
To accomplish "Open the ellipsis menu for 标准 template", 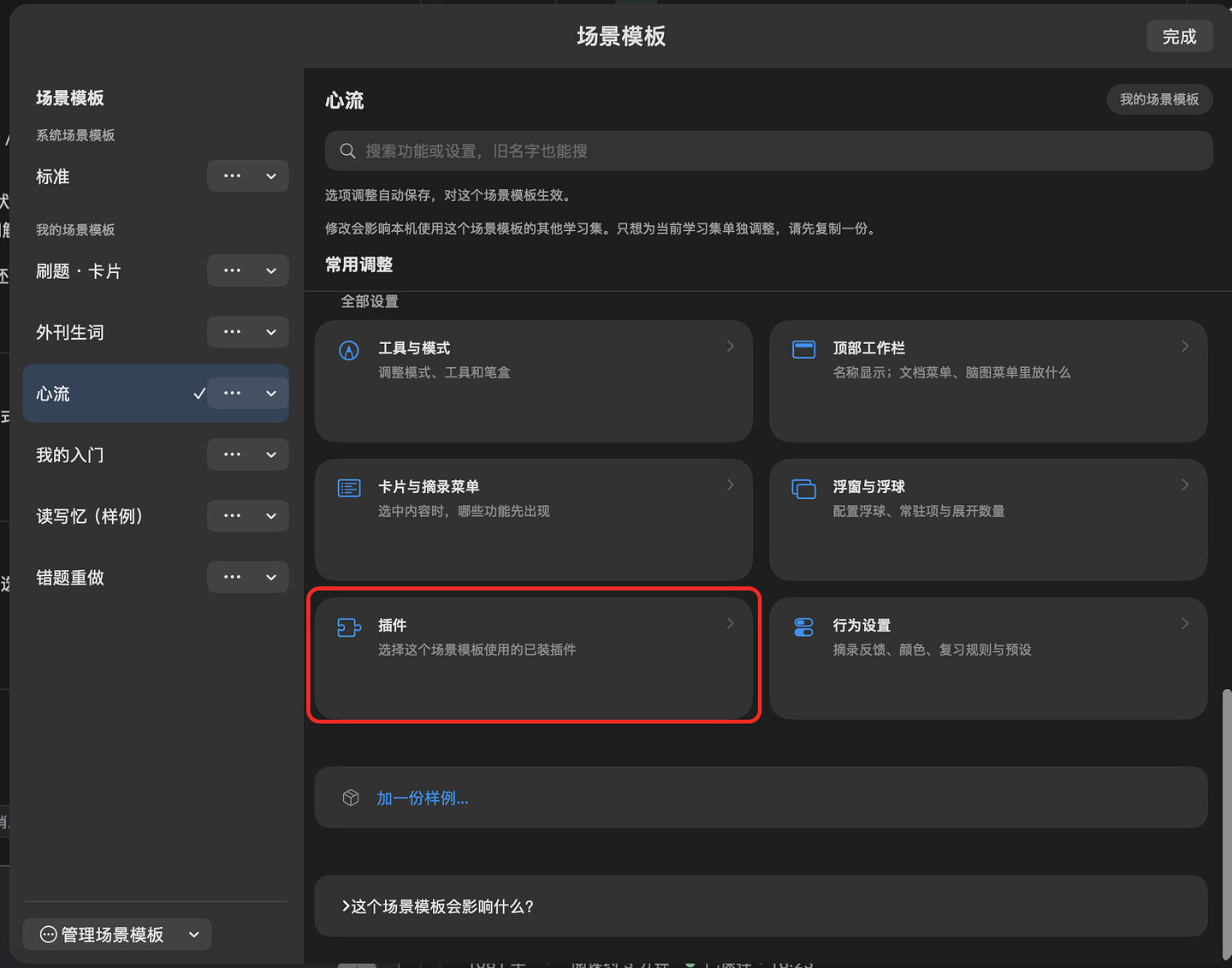I will 232,176.
